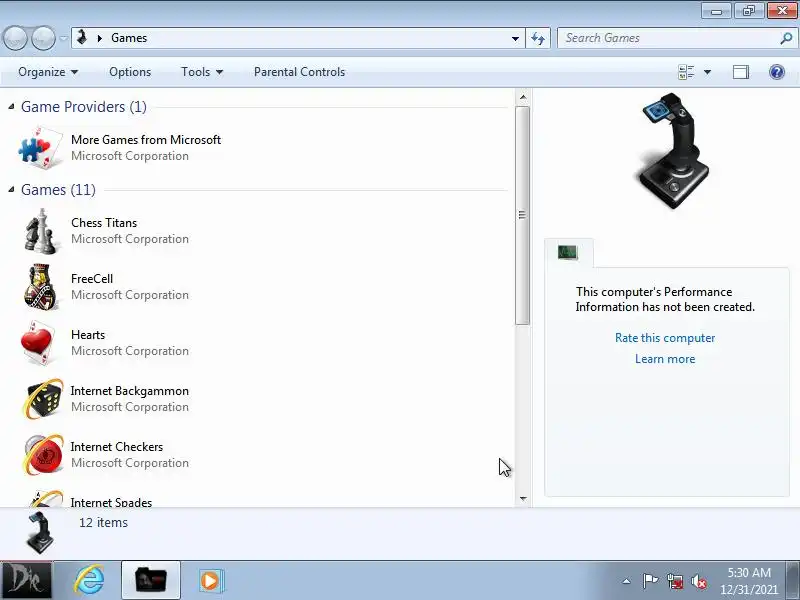Select the Internet Backgammon dice icon

click(x=42, y=398)
